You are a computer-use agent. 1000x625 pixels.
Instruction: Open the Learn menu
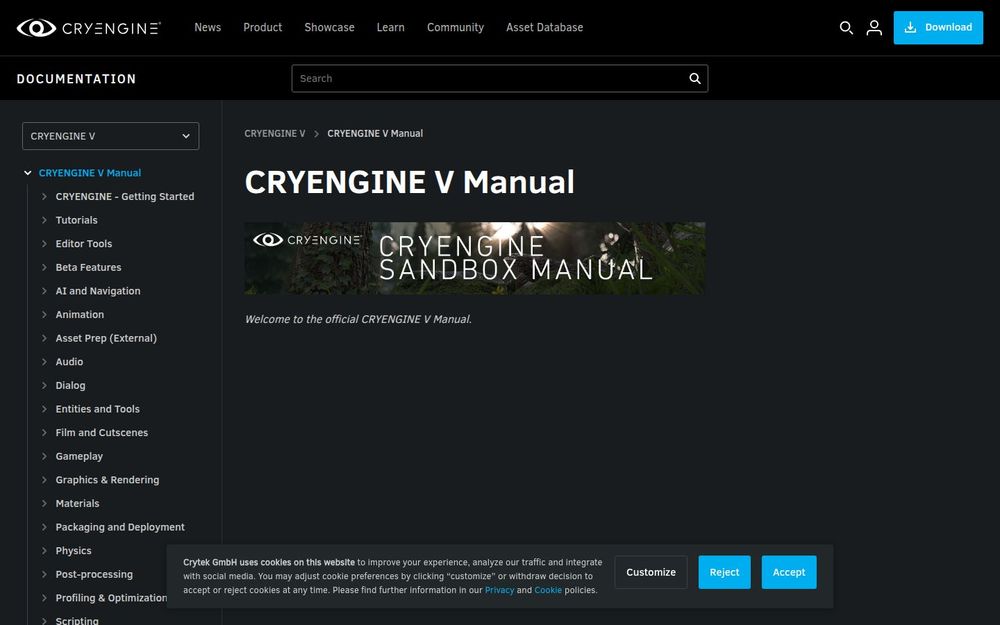(x=390, y=27)
